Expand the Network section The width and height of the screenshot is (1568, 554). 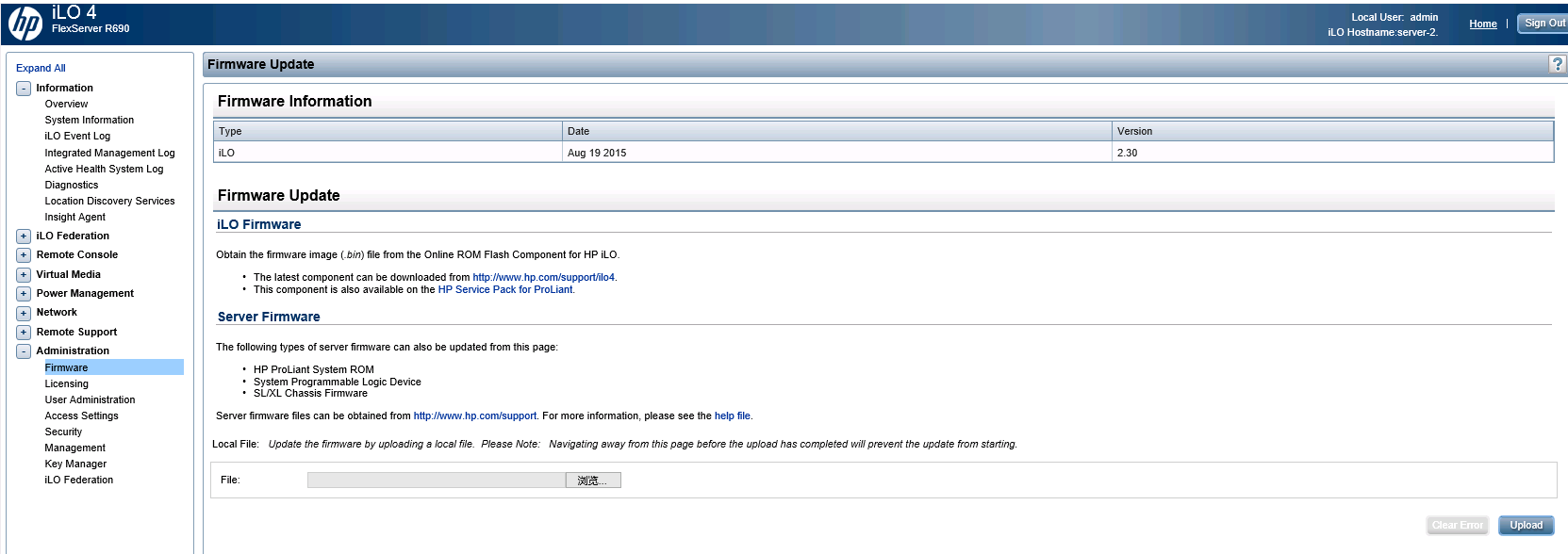(x=24, y=313)
